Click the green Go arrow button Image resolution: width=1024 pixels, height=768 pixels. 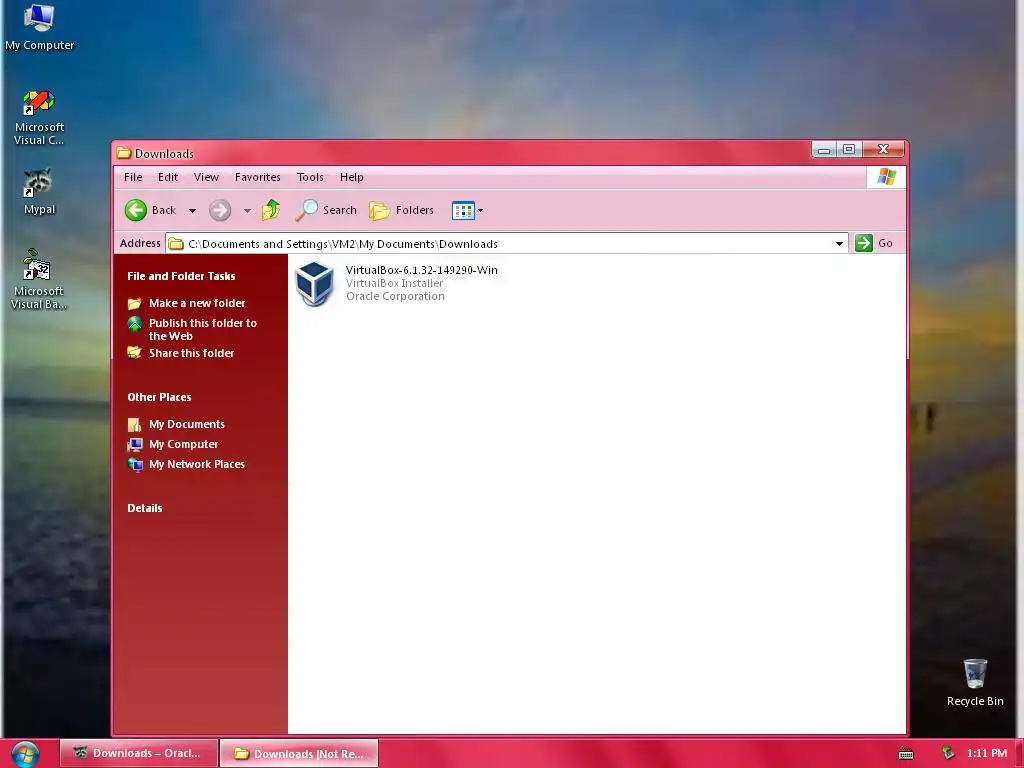coord(864,243)
